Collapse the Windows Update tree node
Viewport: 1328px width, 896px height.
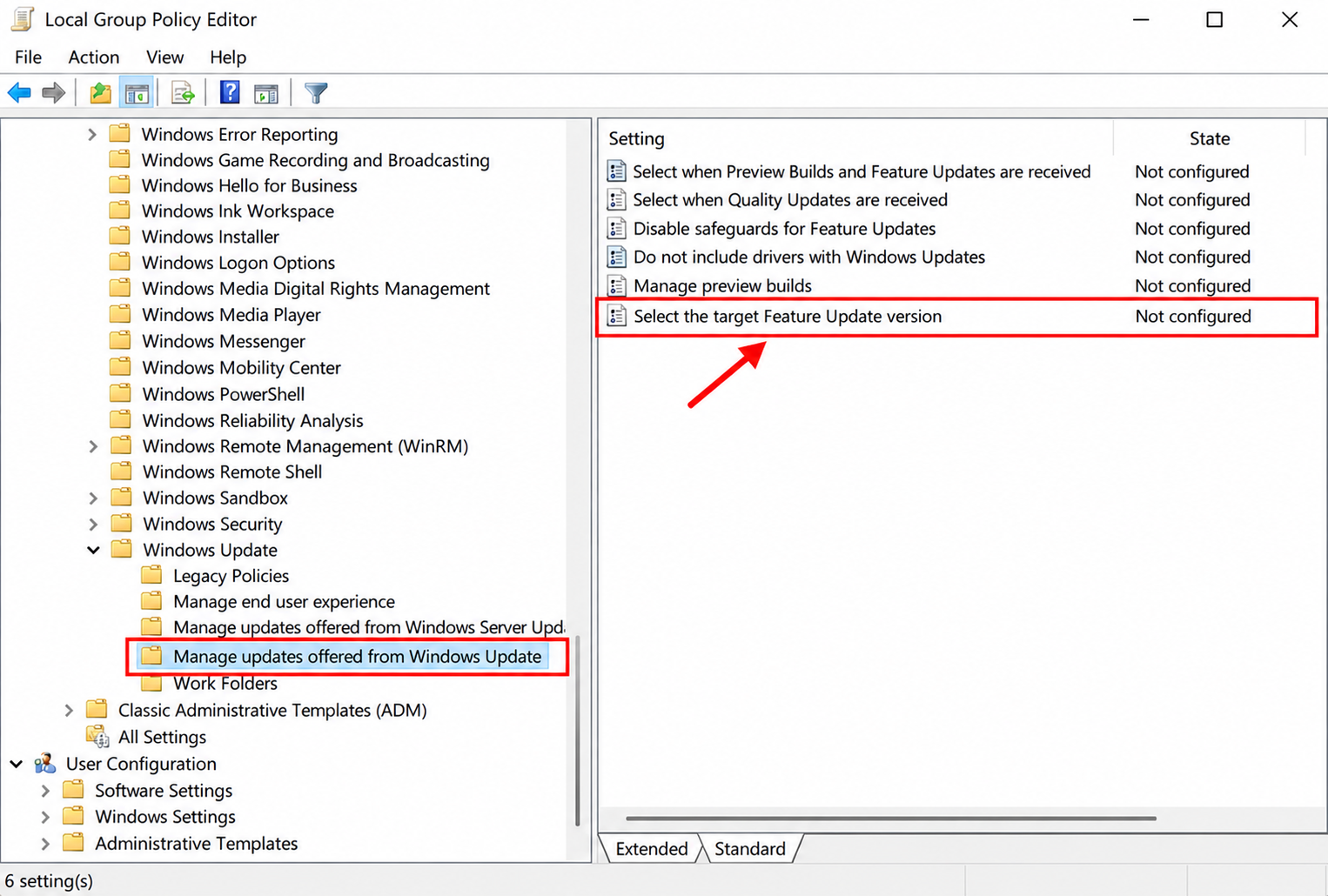[92, 550]
